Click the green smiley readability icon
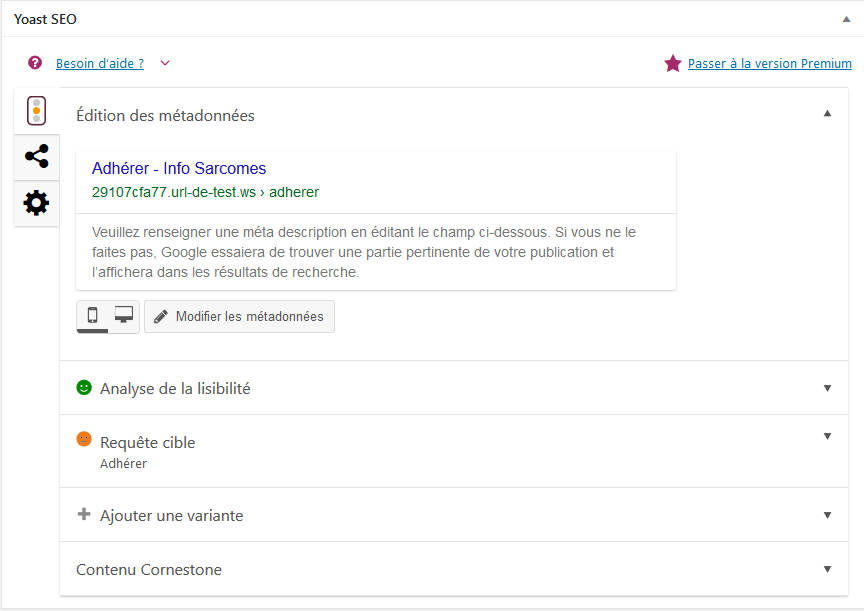 pos(84,387)
